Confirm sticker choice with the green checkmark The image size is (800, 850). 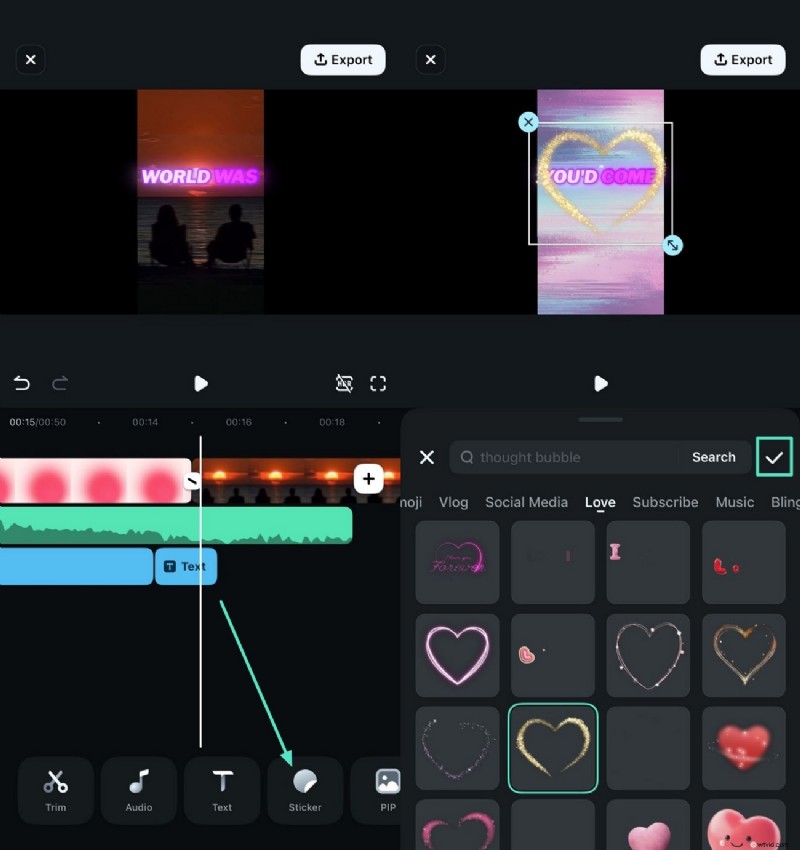click(774, 457)
